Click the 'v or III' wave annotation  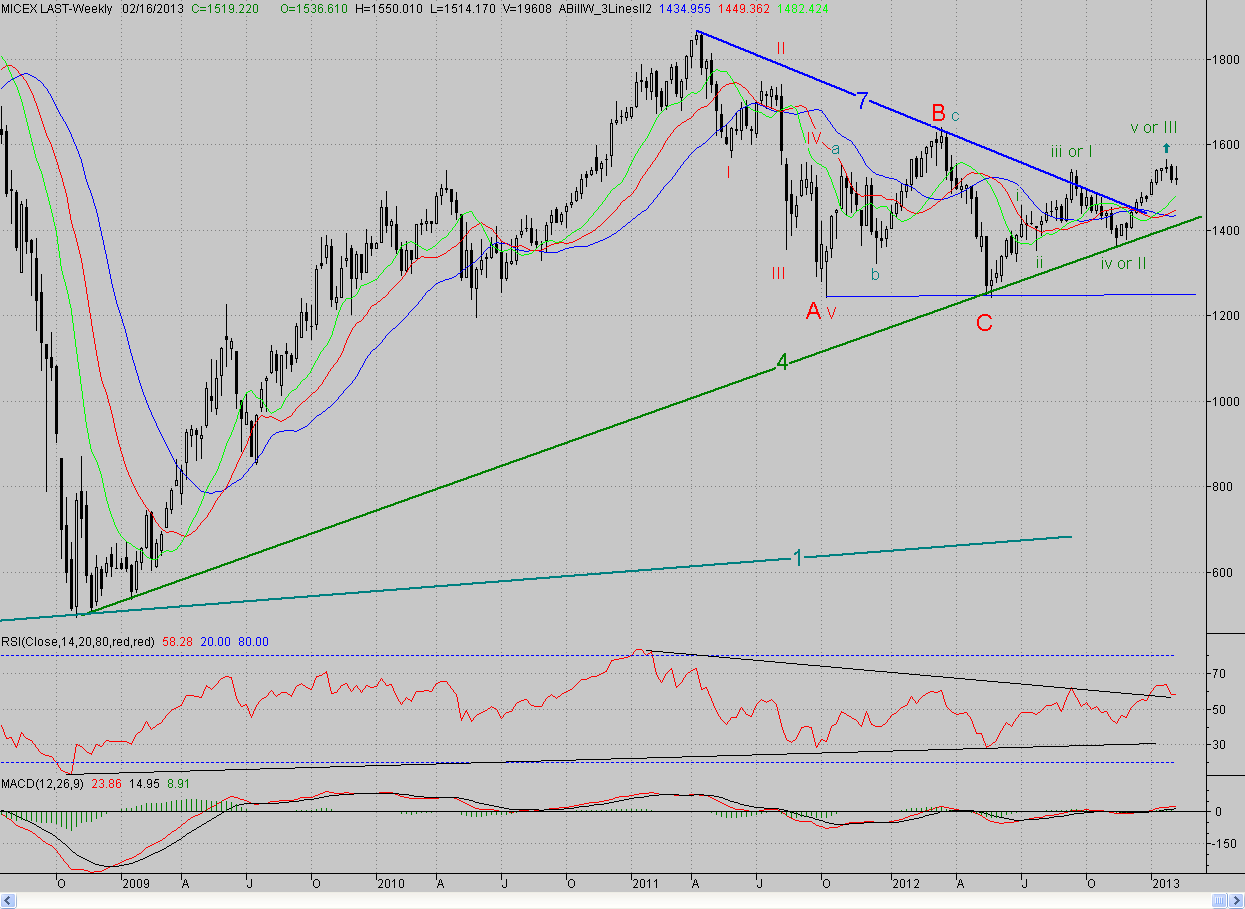(1153, 128)
